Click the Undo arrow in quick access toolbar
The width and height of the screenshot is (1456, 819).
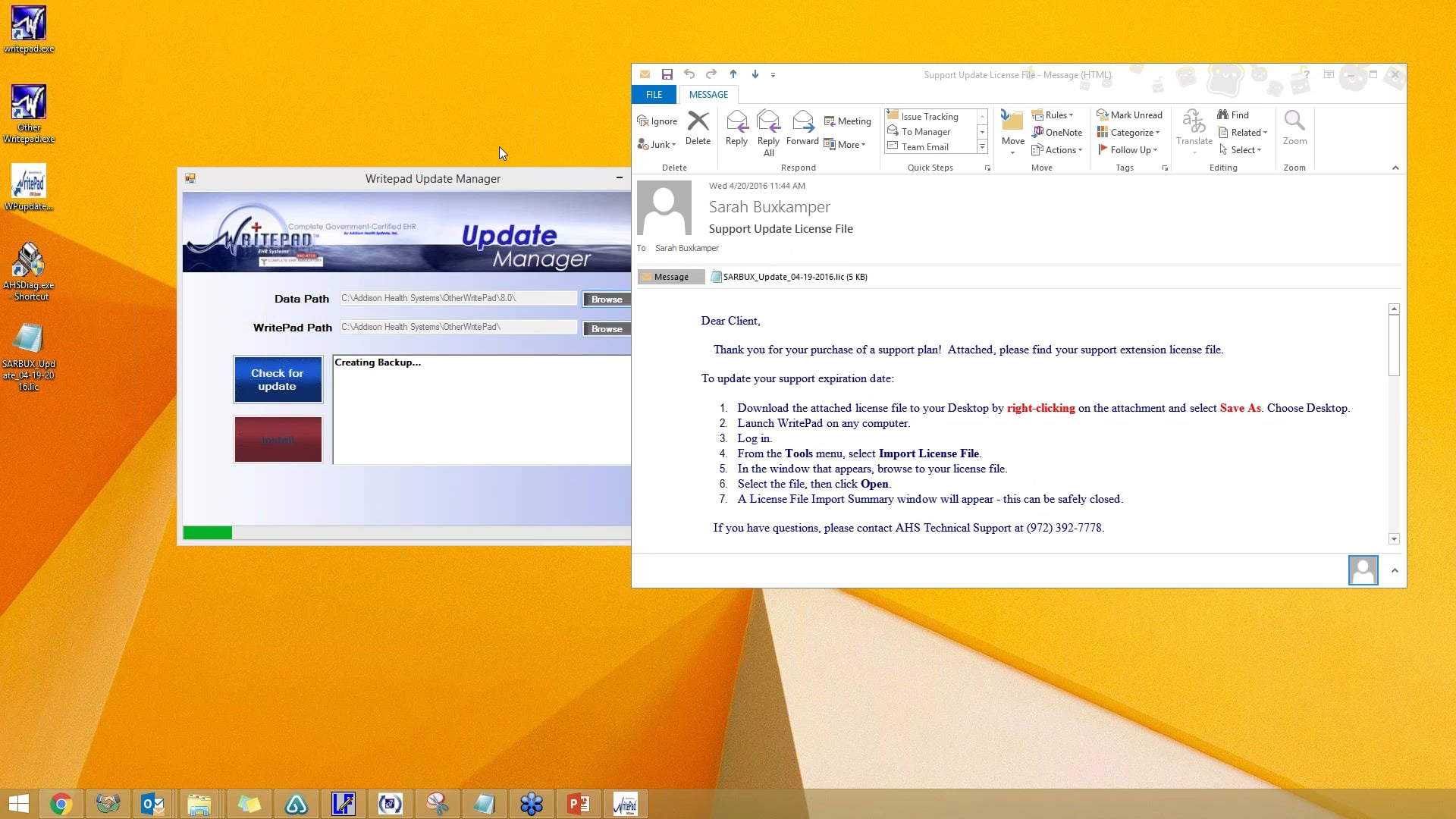coord(689,74)
